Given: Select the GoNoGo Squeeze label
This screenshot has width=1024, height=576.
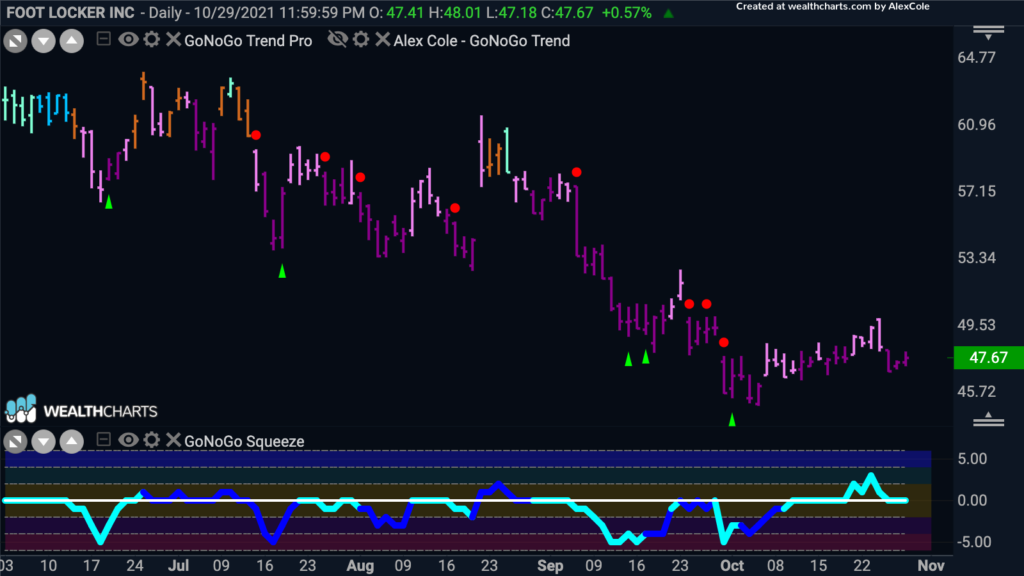Looking at the screenshot, I should (244, 441).
